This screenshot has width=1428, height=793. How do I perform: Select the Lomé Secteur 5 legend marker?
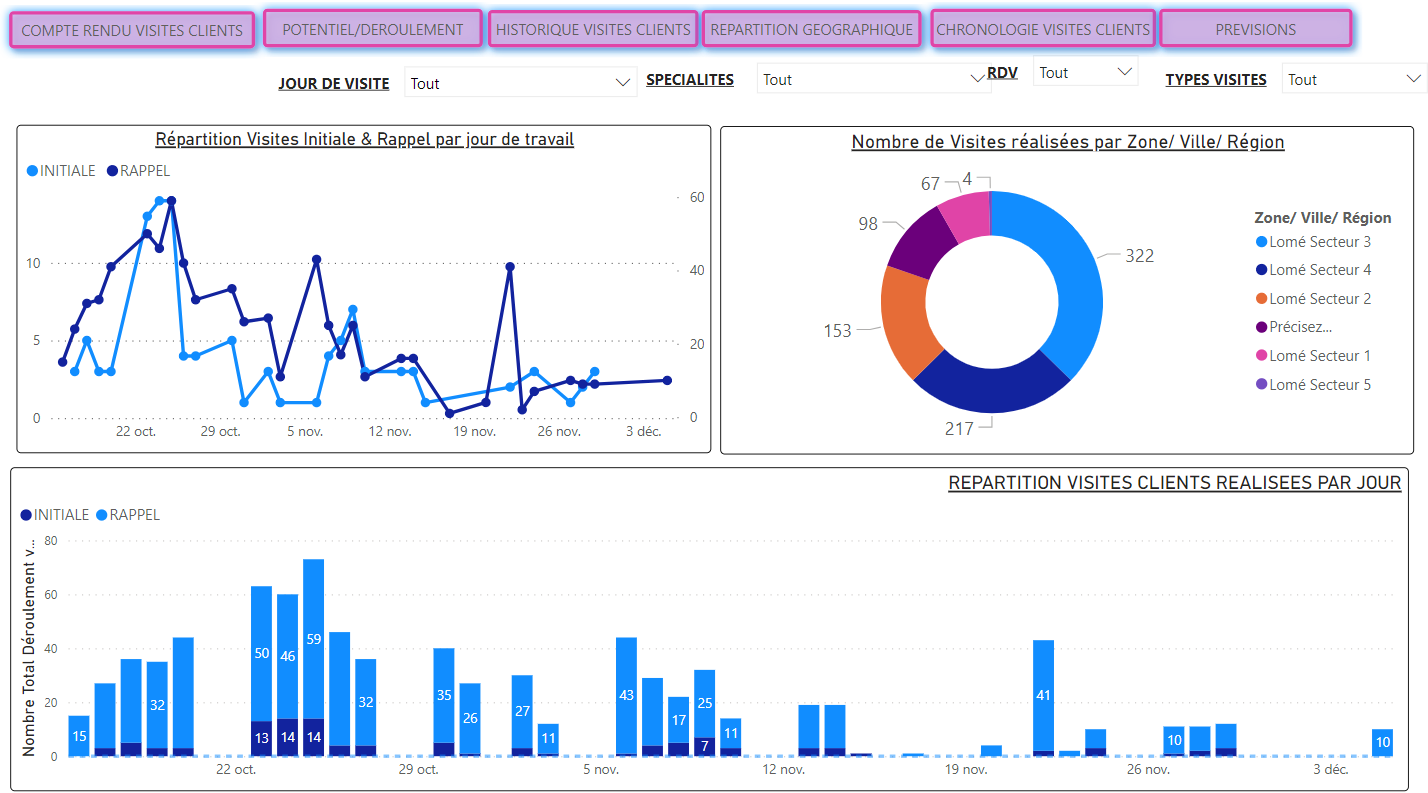pyautogui.click(x=1261, y=385)
